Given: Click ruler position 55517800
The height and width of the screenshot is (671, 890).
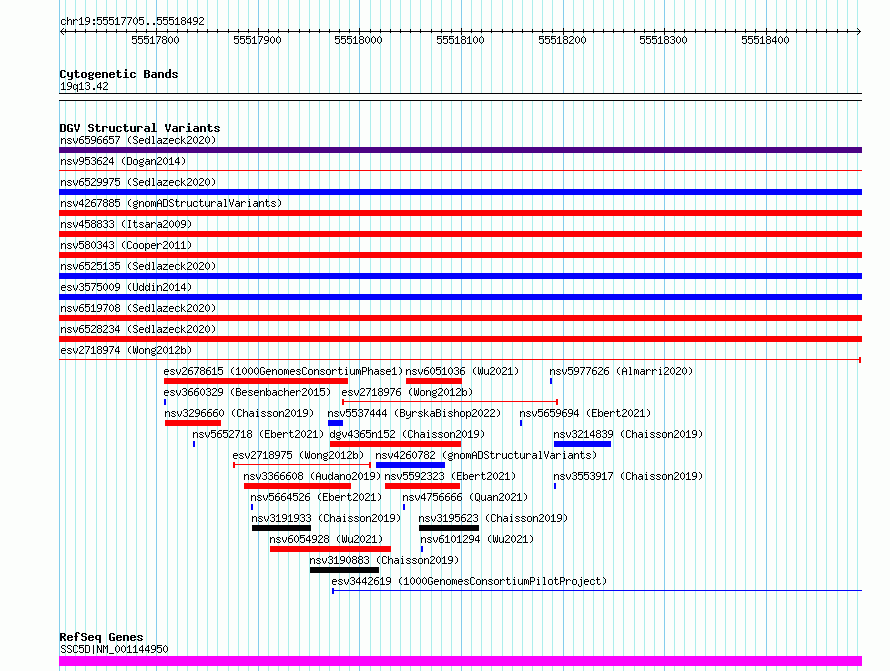Looking at the screenshot, I should (x=155, y=40).
